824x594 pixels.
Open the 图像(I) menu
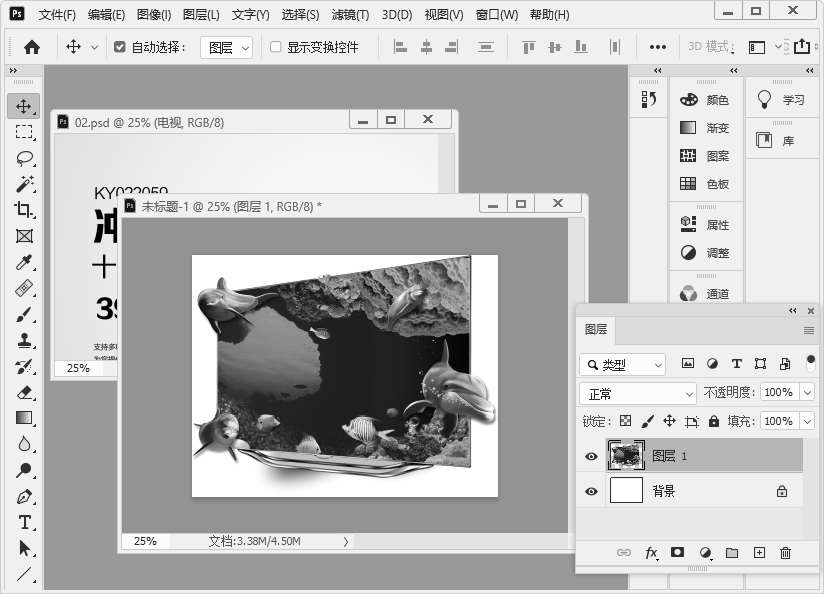point(154,15)
